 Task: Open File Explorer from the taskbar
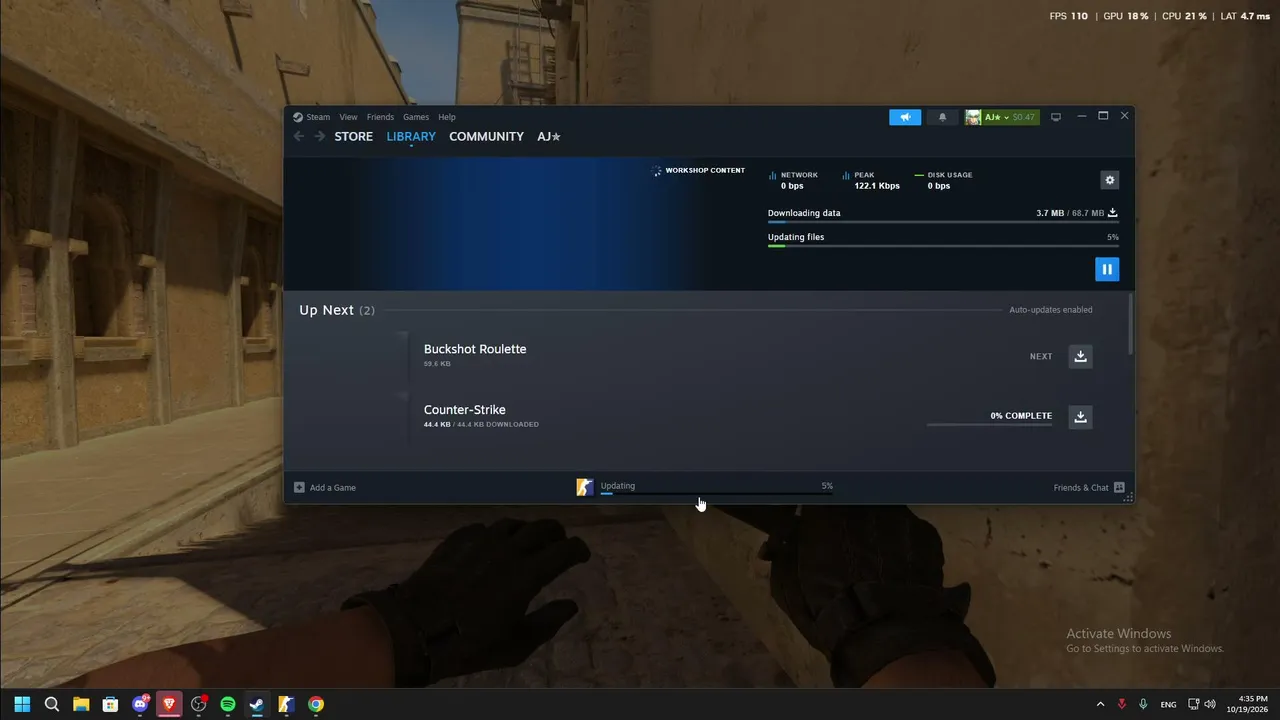81,704
